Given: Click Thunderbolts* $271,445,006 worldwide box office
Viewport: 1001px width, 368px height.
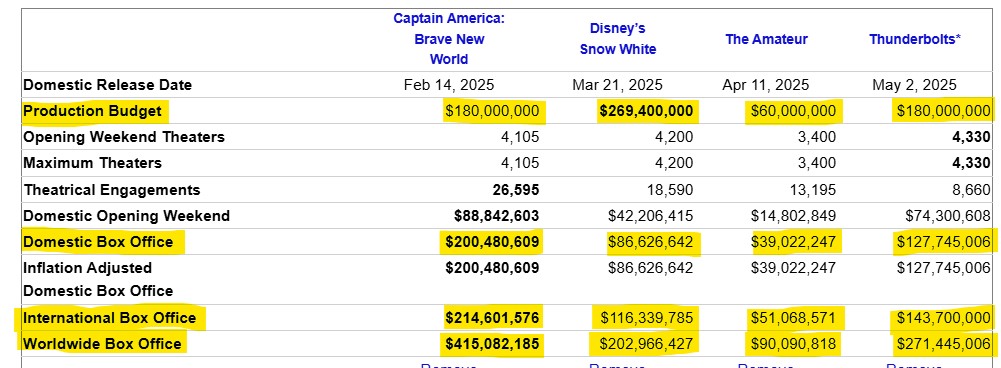Looking at the screenshot, I should point(944,344).
